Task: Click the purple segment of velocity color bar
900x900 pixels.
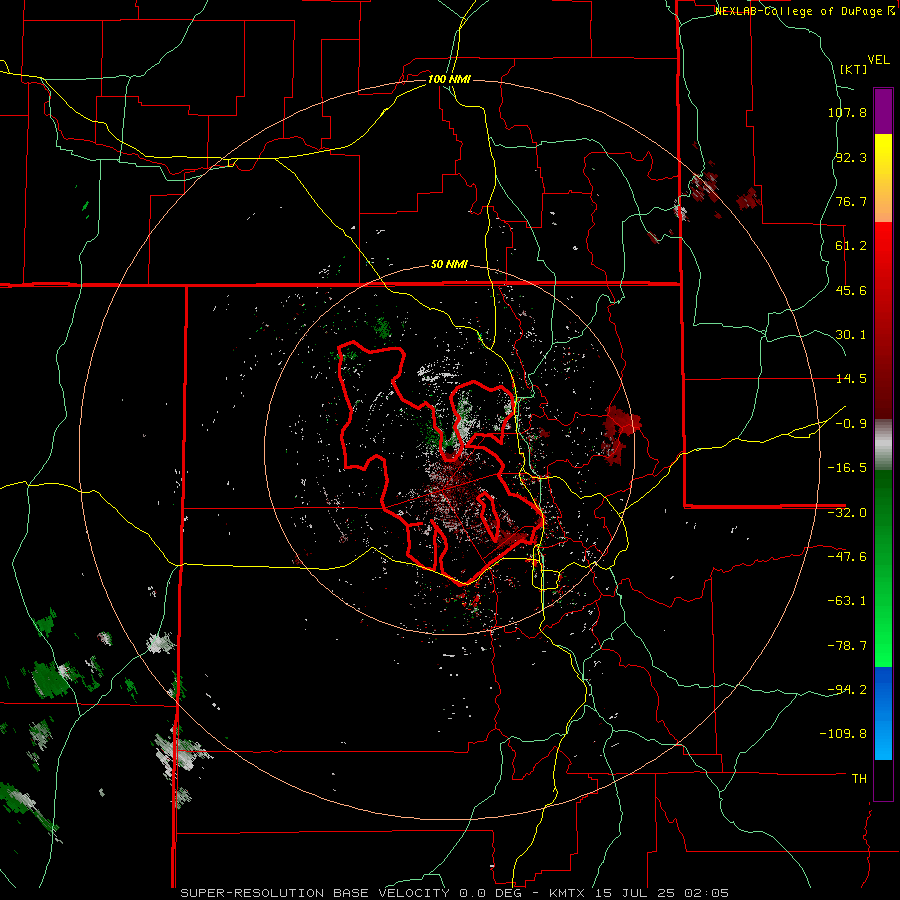Action: click(883, 112)
